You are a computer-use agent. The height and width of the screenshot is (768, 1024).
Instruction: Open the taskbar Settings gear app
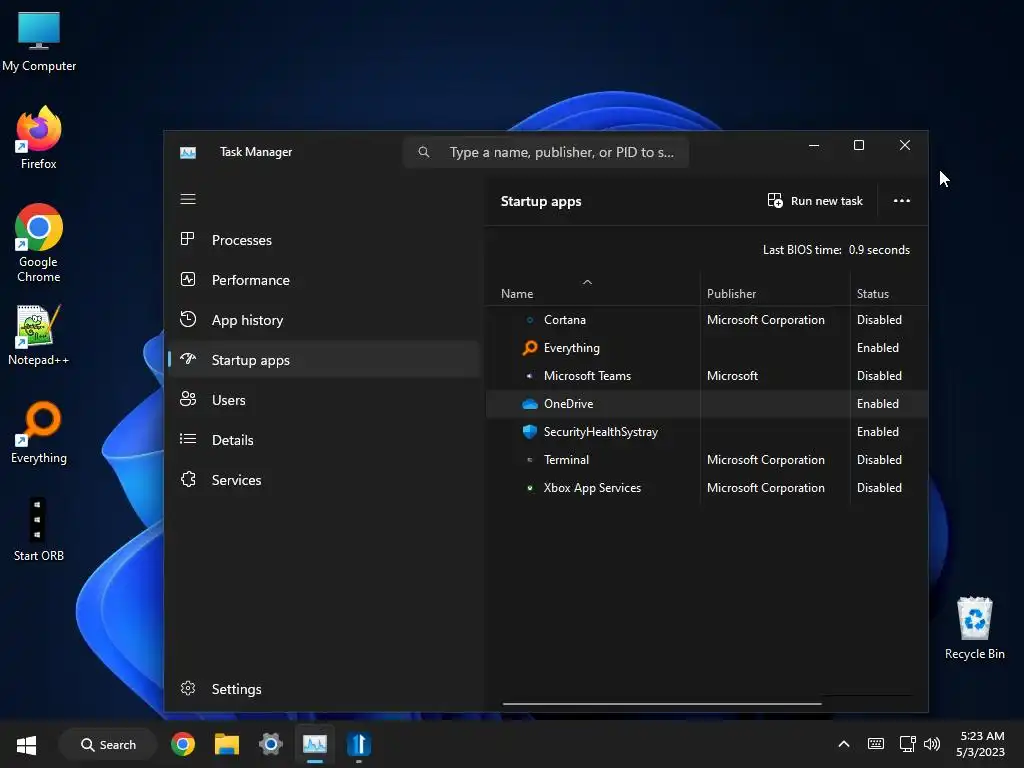click(270, 744)
